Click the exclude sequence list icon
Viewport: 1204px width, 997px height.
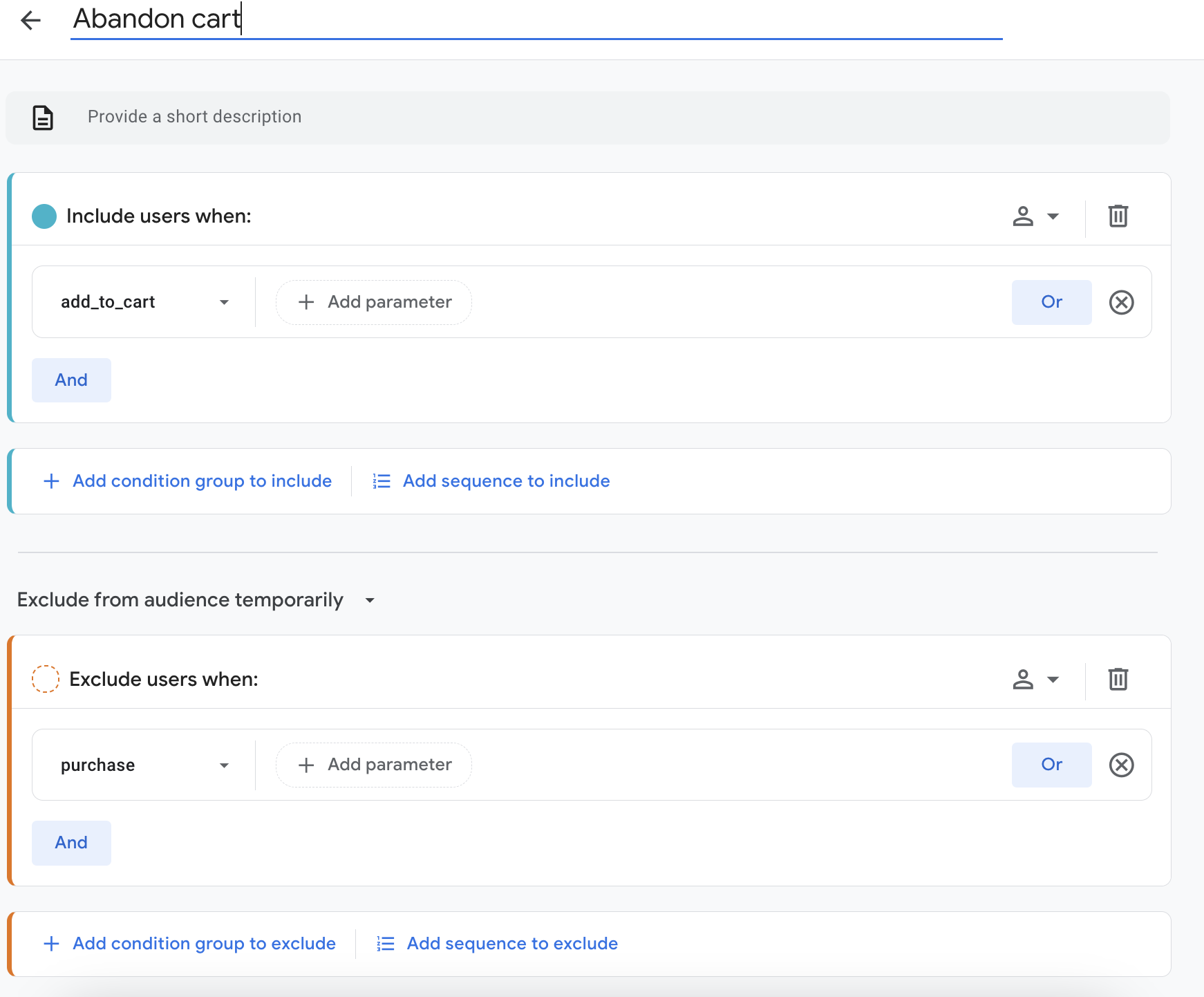pos(385,944)
